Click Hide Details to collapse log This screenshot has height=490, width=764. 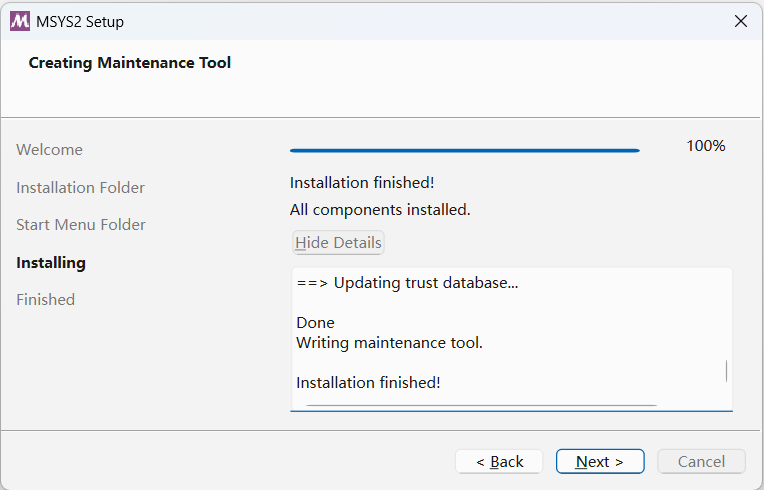(338, 242)
